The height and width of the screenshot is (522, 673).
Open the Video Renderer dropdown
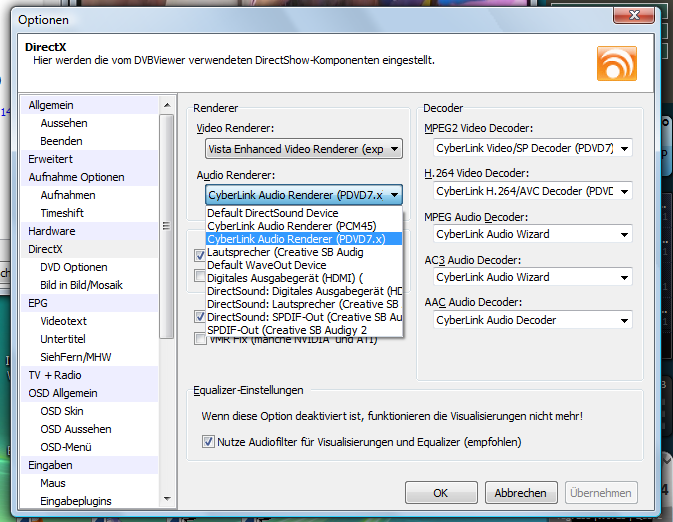pos(304,149)
